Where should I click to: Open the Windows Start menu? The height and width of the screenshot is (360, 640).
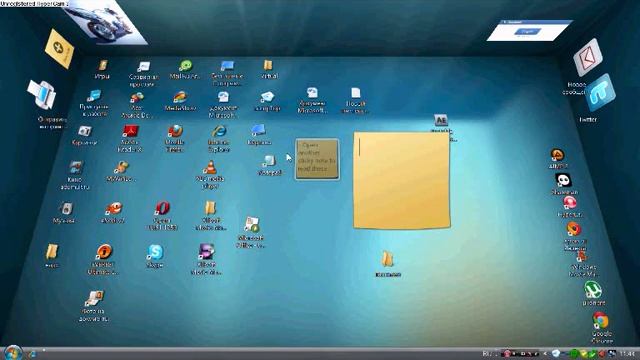(x=13, y=353)
